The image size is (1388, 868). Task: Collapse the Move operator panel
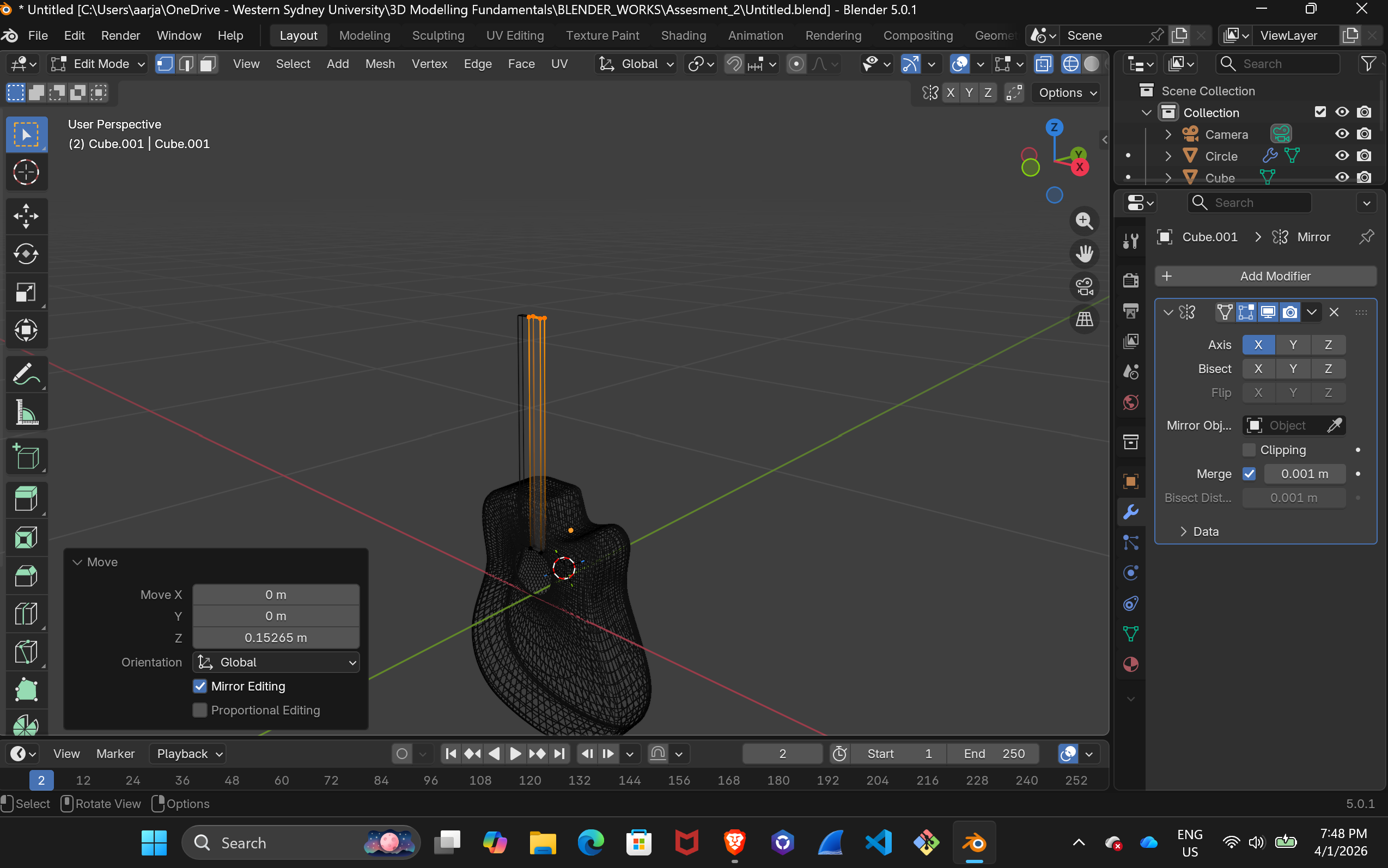(77, 562)
